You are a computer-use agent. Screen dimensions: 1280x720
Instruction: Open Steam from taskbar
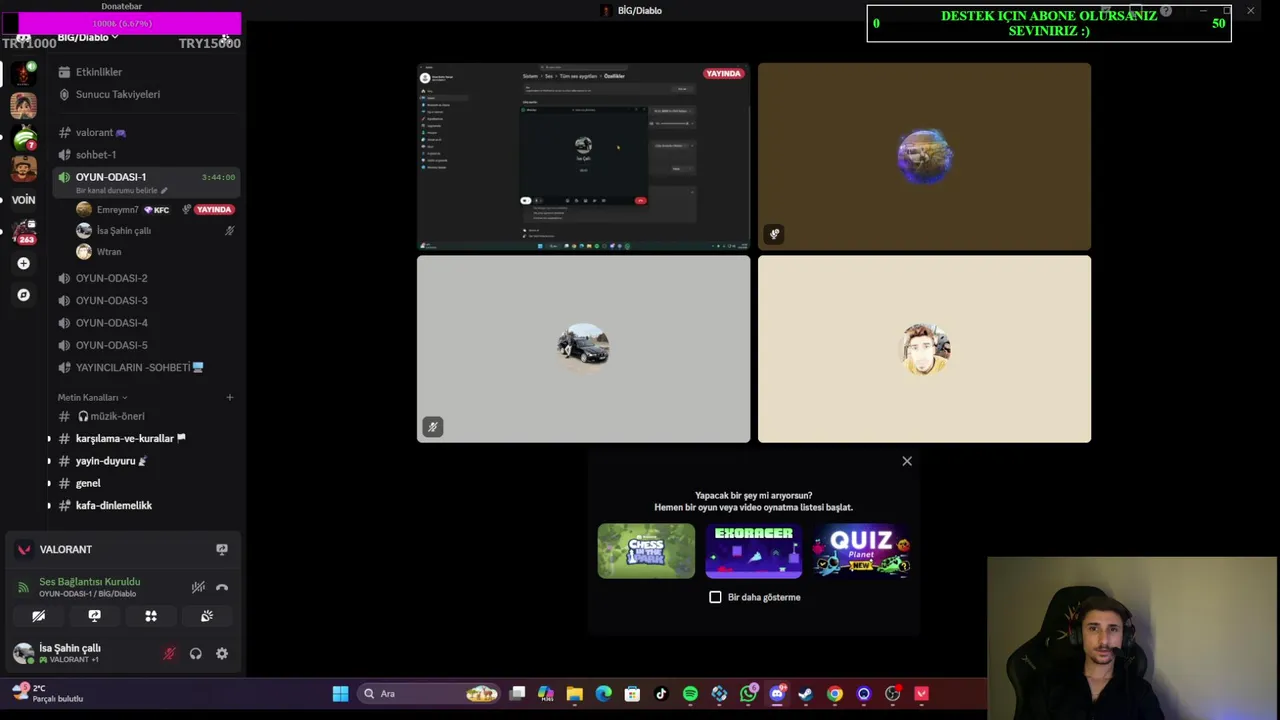click(805, 694)
